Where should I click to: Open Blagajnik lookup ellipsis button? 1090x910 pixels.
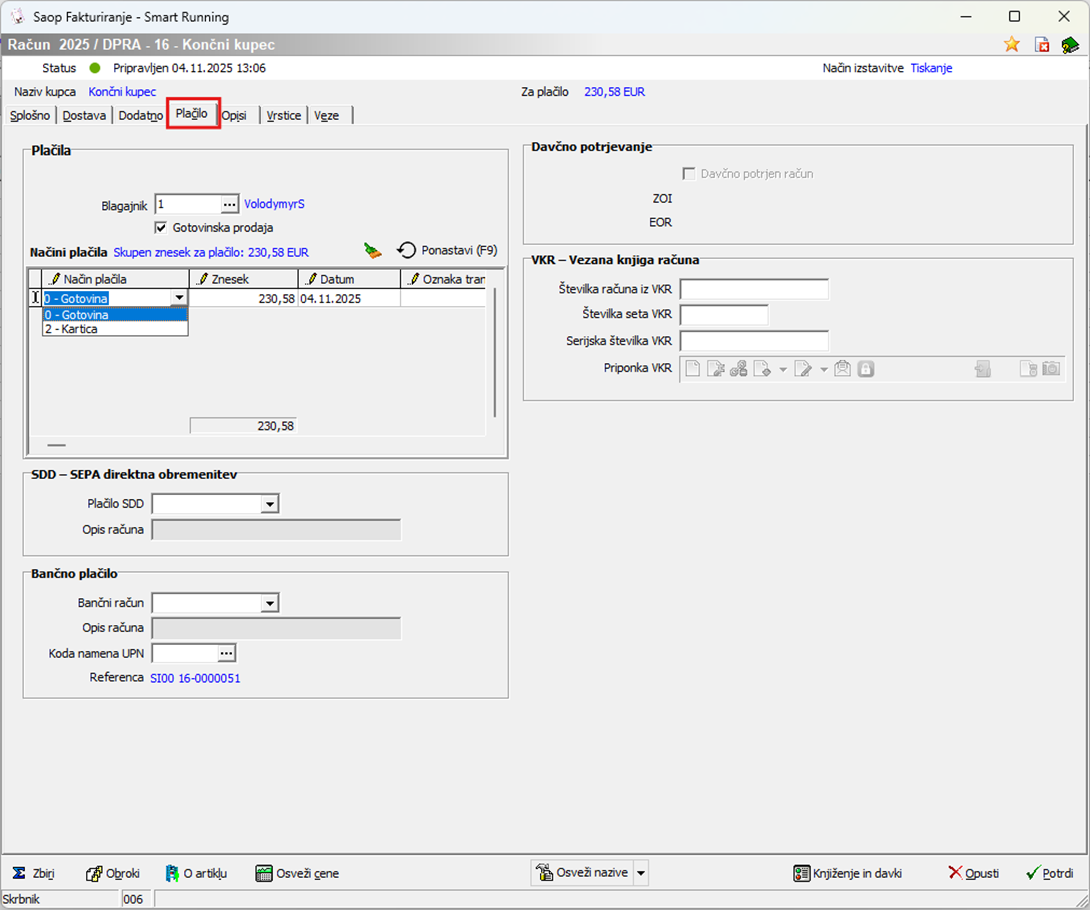[230, 204]
